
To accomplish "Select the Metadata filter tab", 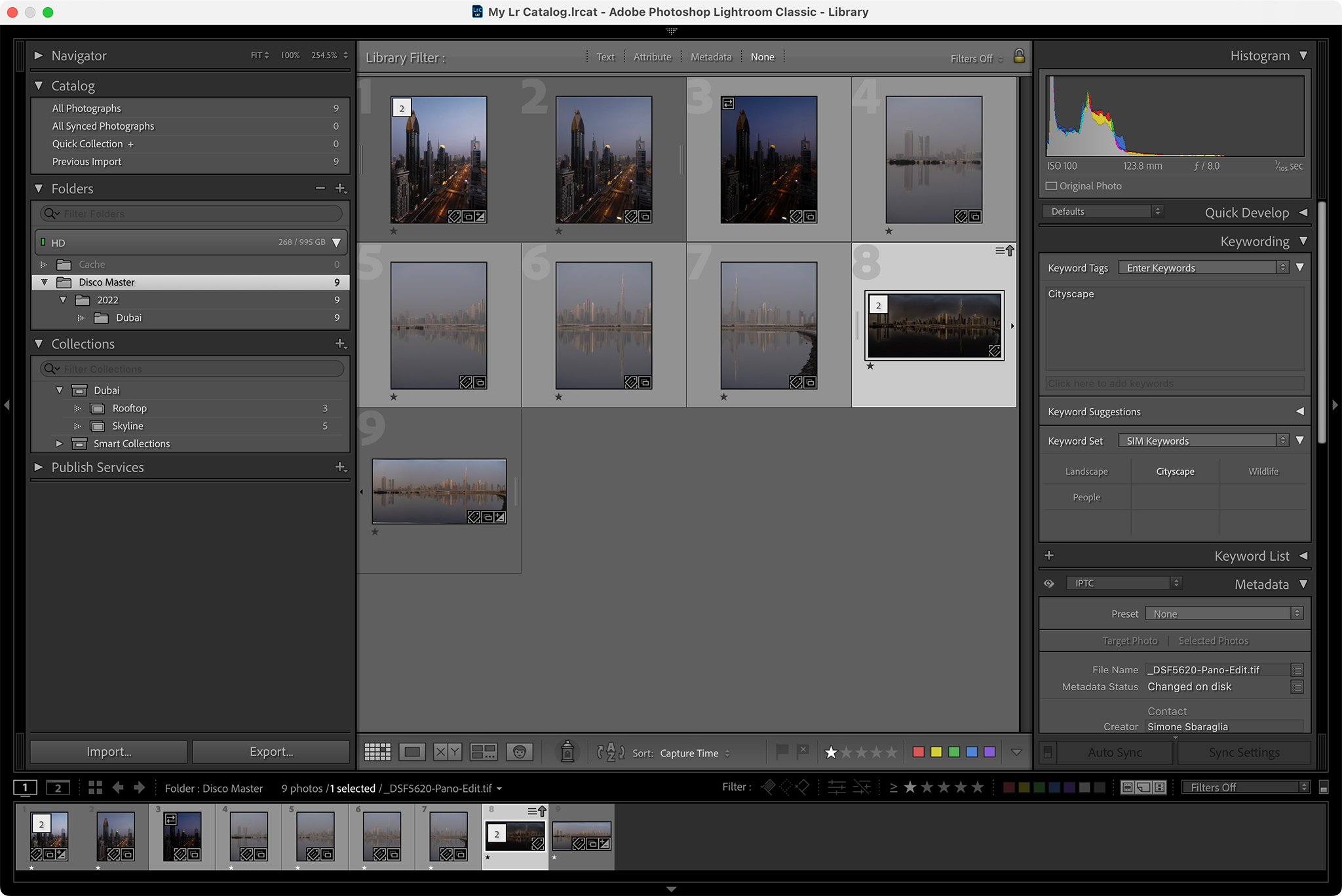I will 710,57.
